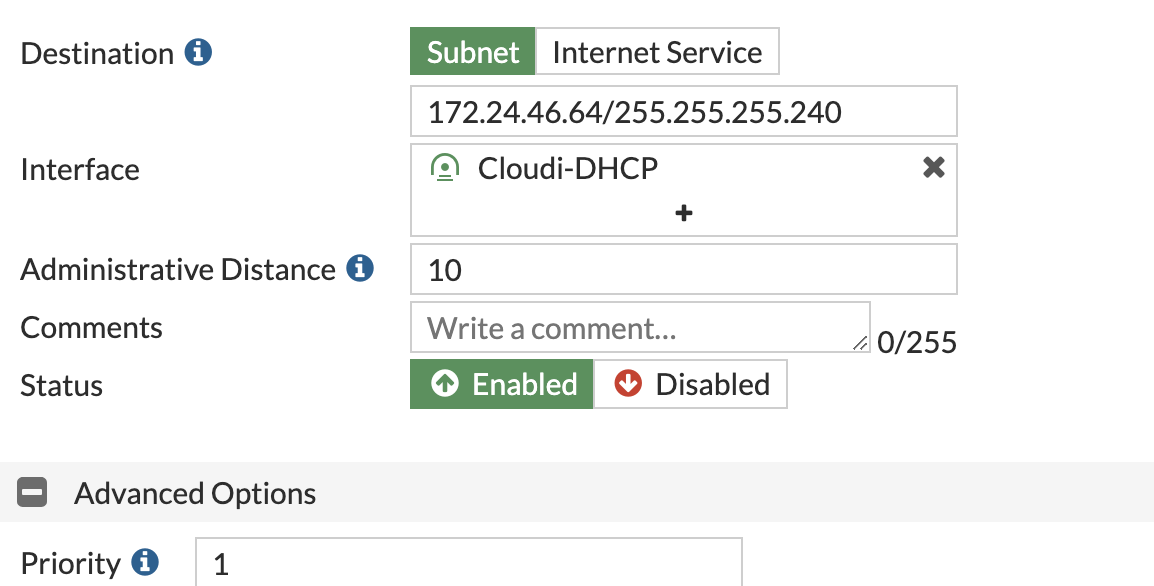Click the red down-arrow Disabled icon
The image size is (1154, 586).
[628, 384]
